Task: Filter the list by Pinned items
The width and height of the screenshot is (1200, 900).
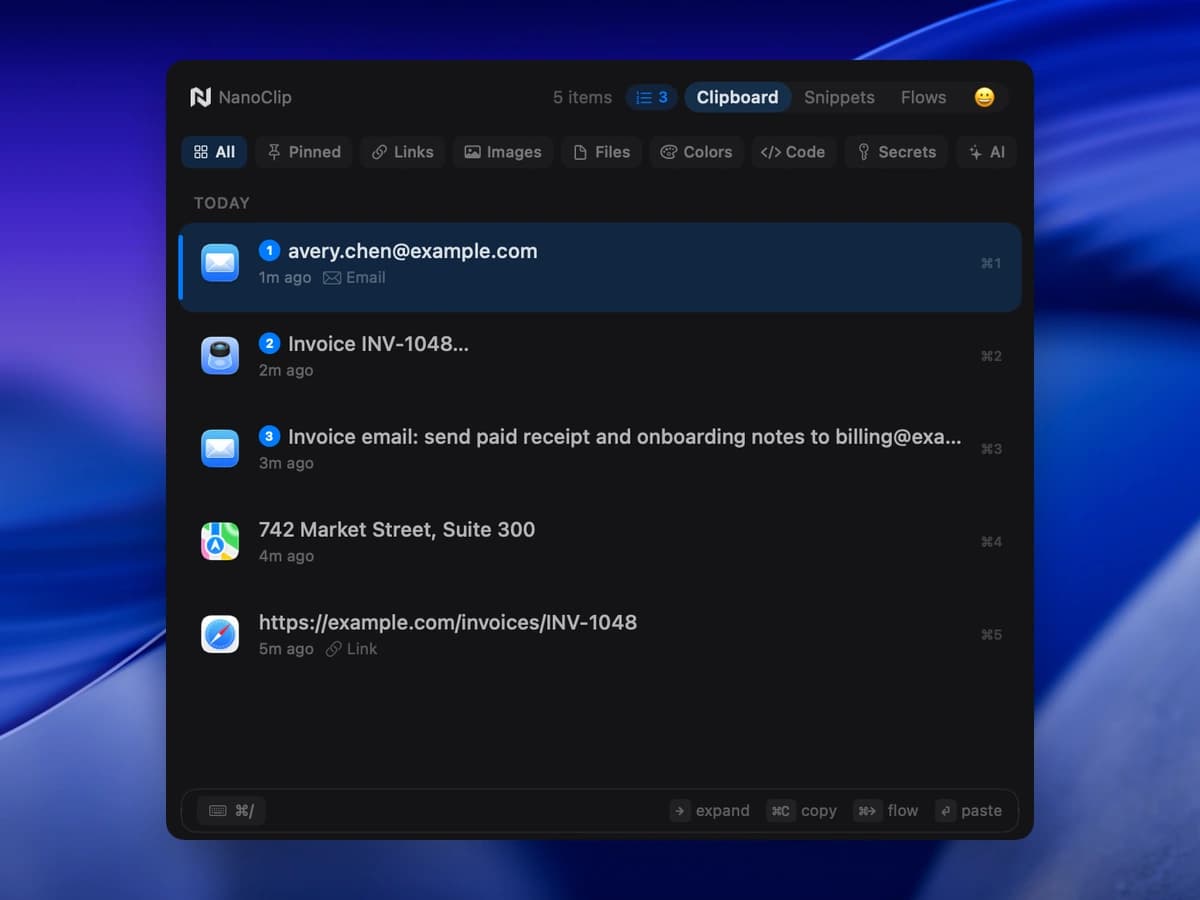Action: 304,152
